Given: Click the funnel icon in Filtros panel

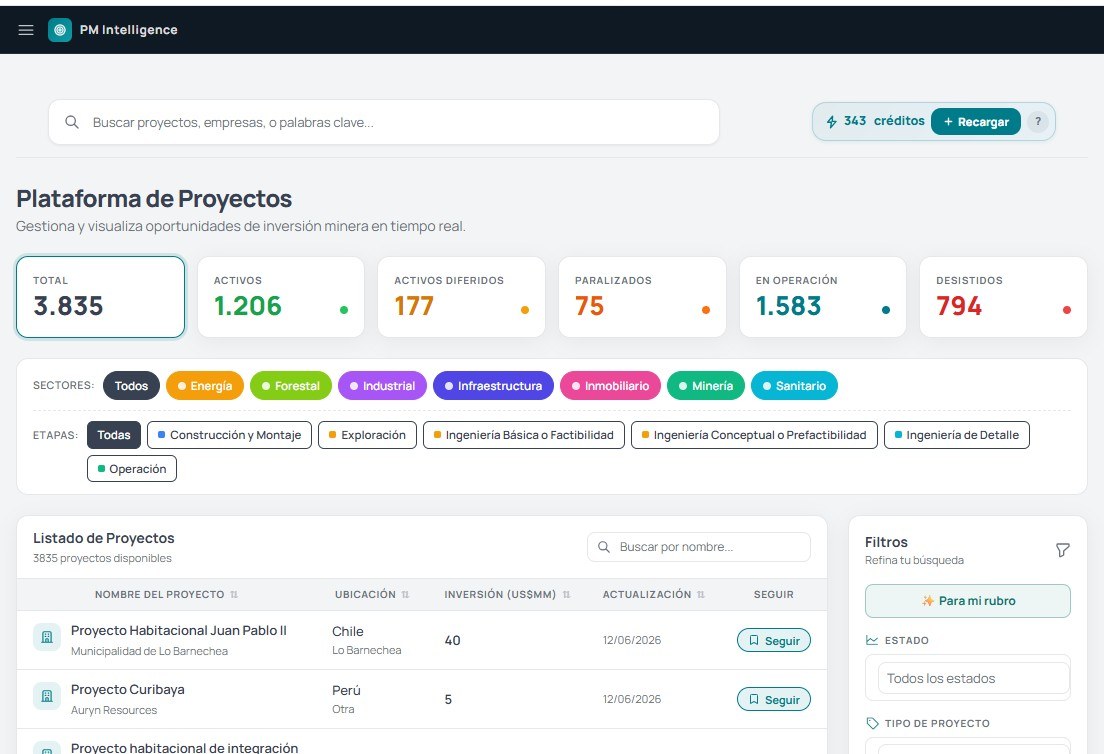Looking at the screenshot, I should point(1062,550).
